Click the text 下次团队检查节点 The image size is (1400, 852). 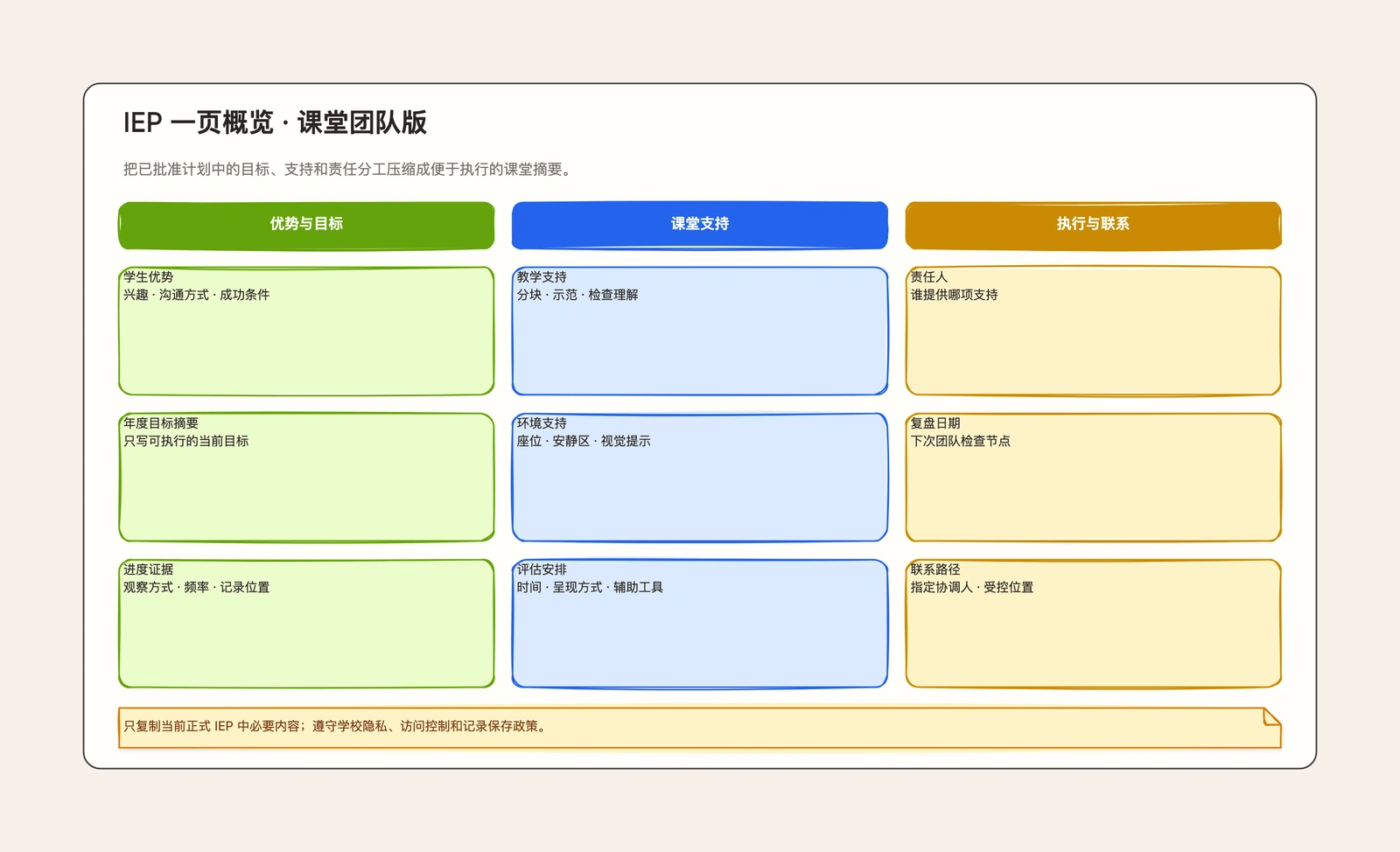pos(960,441)
